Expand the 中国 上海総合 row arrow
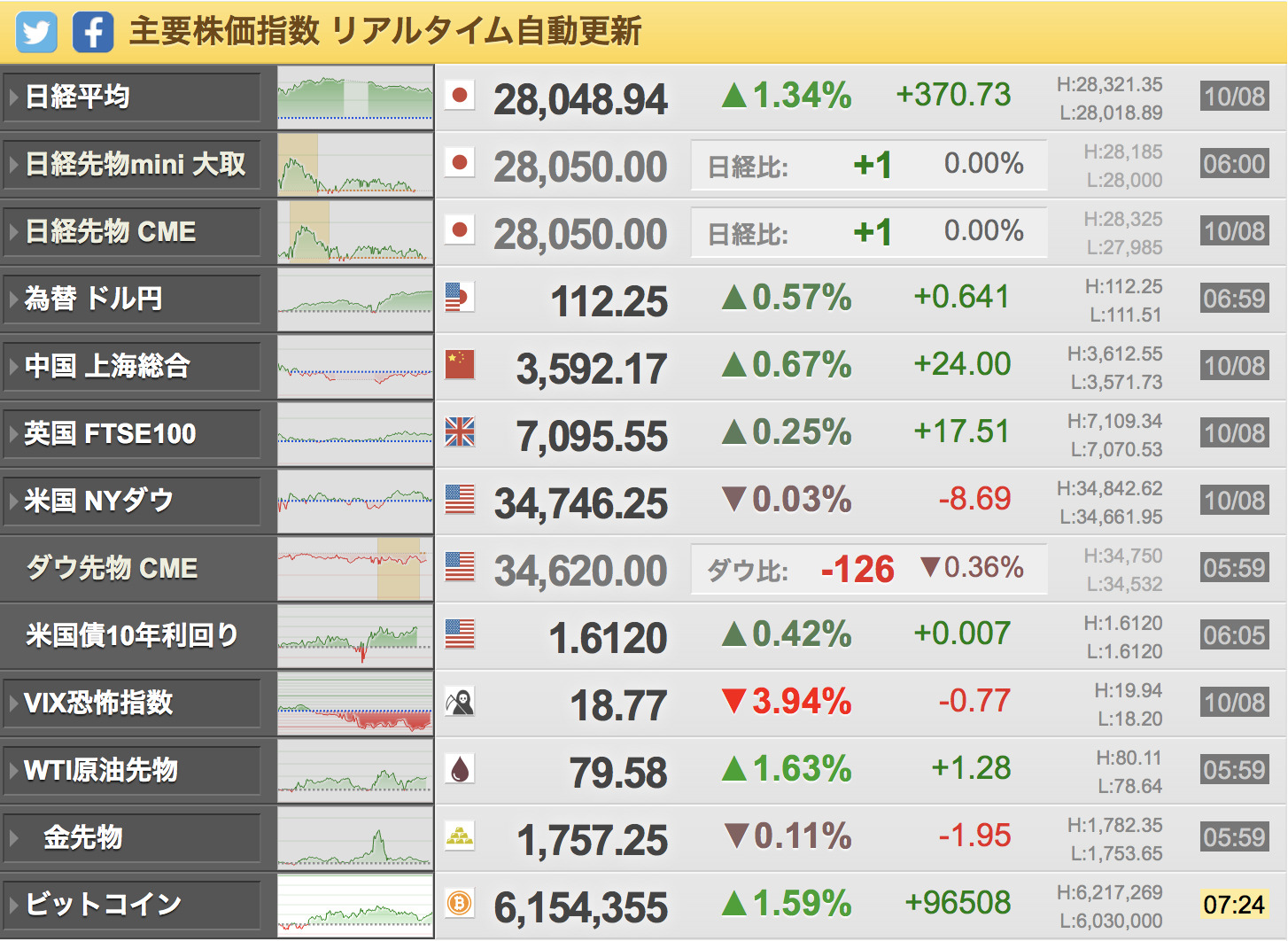This screenshot has width=1288, height=941. (x=13, y=366)
